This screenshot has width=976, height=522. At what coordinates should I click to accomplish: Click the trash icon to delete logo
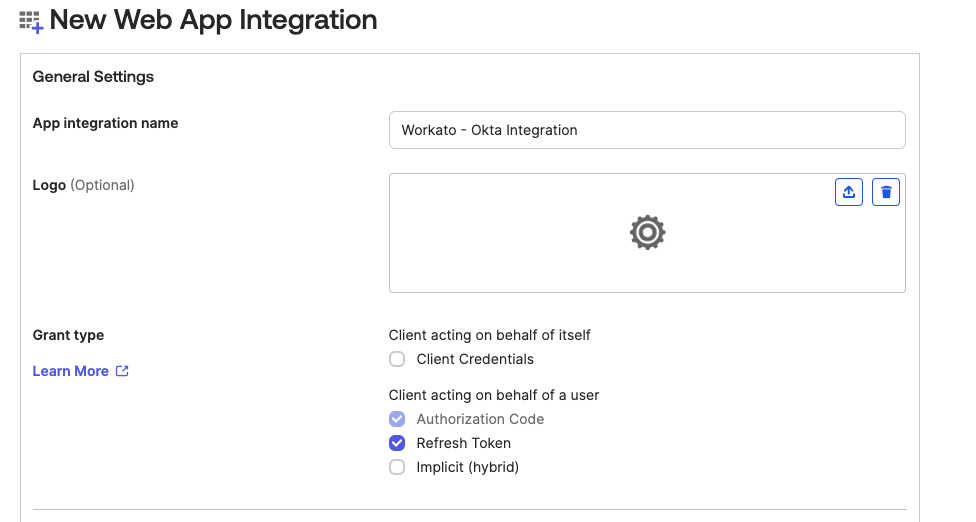tap(886, 192)
